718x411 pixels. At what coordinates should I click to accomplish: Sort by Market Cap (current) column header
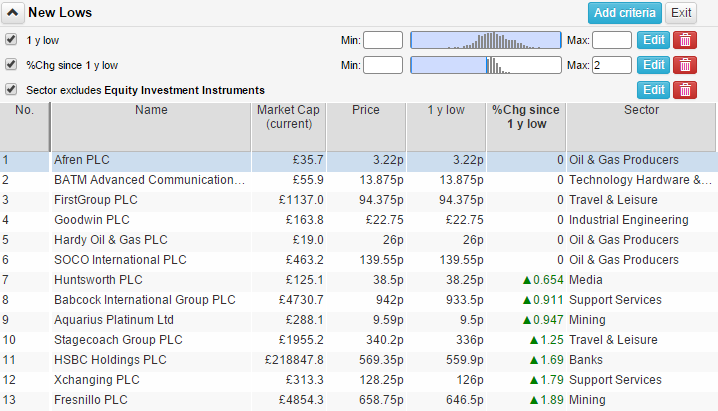pyautogui.click(x=289, y=127)
